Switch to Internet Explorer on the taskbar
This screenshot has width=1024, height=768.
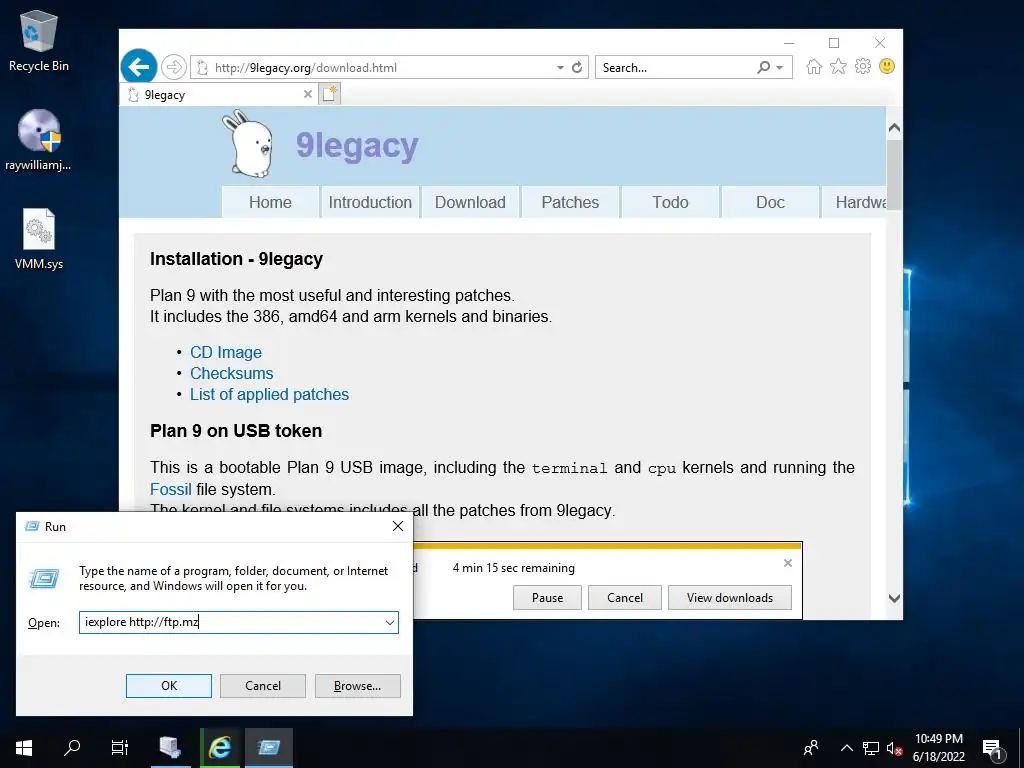[x=219, y=748]
